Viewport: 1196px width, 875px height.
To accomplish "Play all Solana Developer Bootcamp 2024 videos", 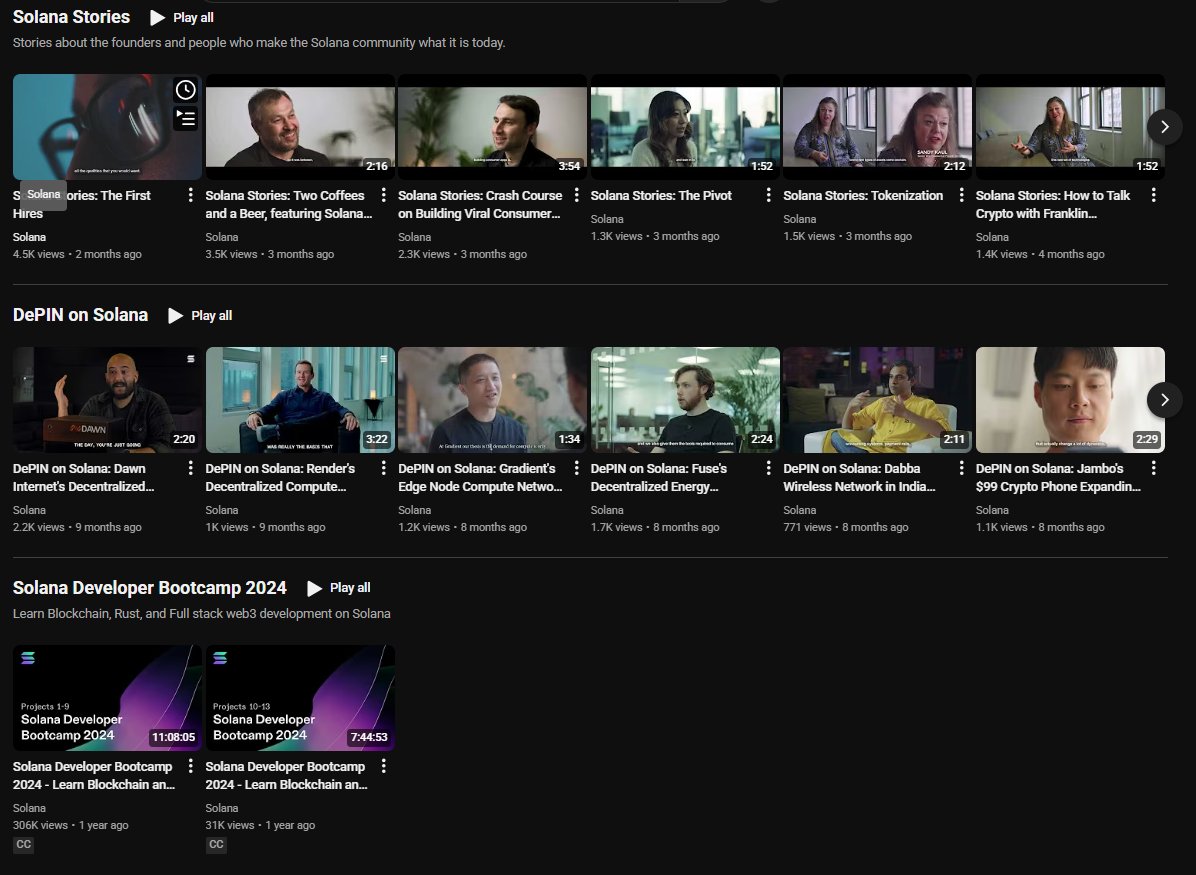I will coord(339,588).
